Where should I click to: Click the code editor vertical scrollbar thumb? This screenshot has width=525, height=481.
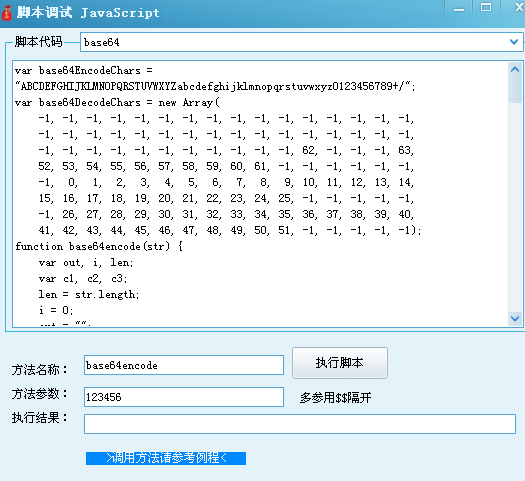pos(515,90)
